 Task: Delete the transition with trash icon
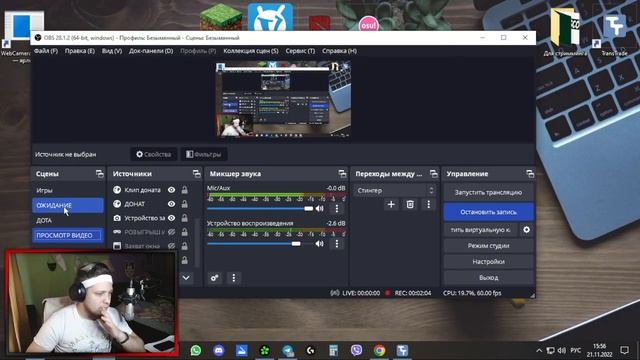[410, 204]
